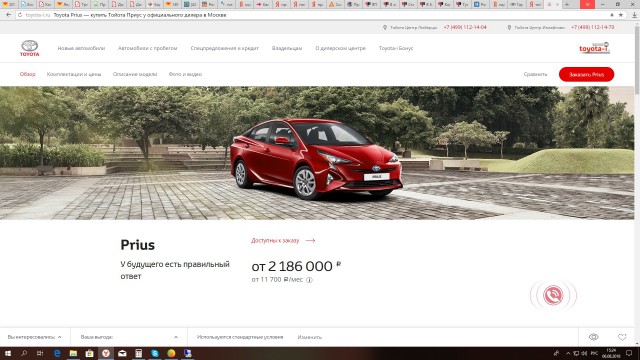Go back using the browser back arrow

click(x=9, y=15)
